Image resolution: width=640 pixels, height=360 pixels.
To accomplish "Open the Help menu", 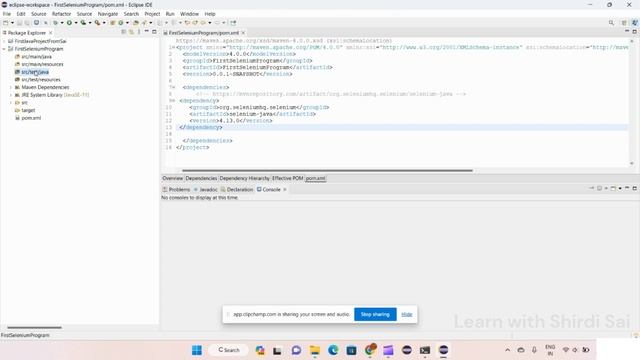I will point(210,14).
